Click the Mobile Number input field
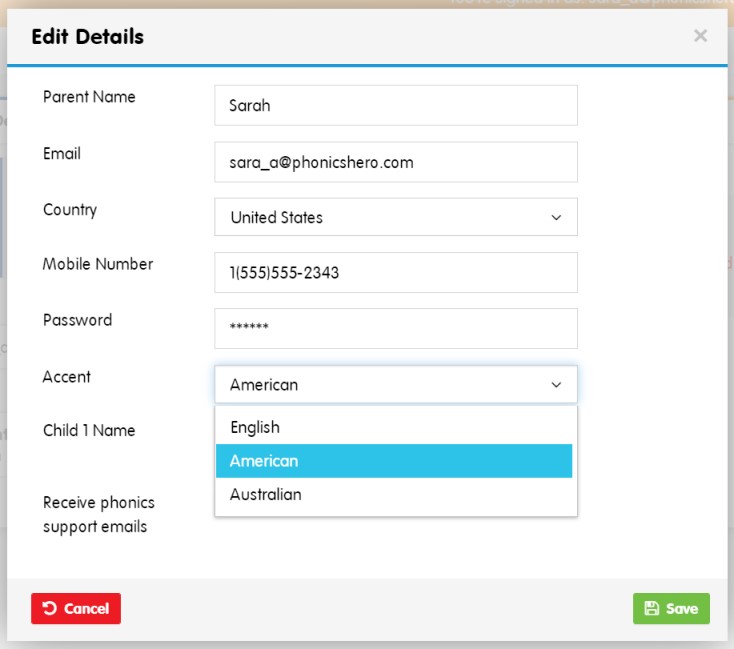734x649 pixels. point(396,273)
